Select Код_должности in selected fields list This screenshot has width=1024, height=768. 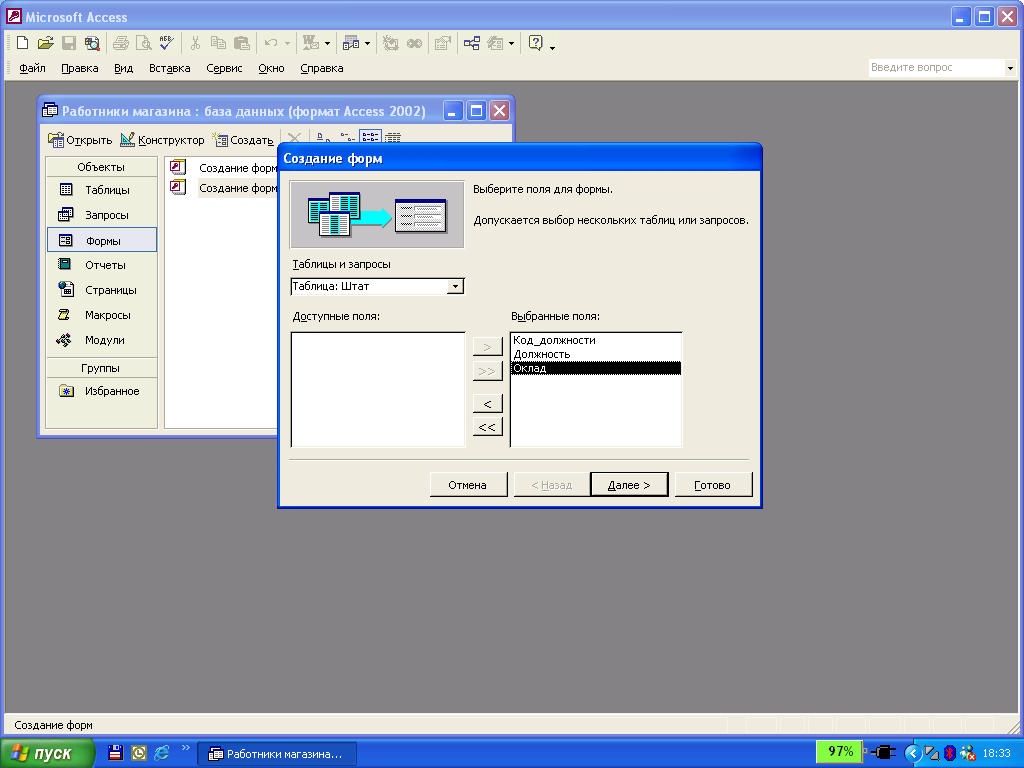596,340
